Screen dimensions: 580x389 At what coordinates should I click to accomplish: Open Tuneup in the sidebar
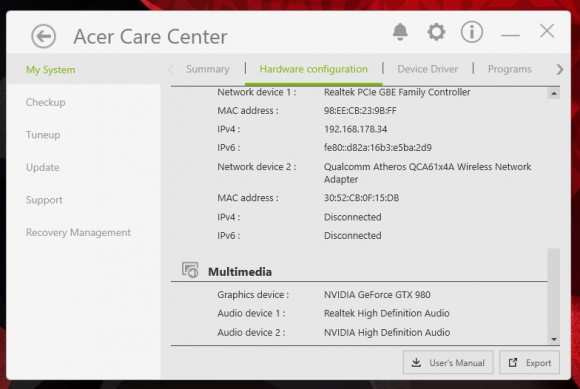pos(43,135)
